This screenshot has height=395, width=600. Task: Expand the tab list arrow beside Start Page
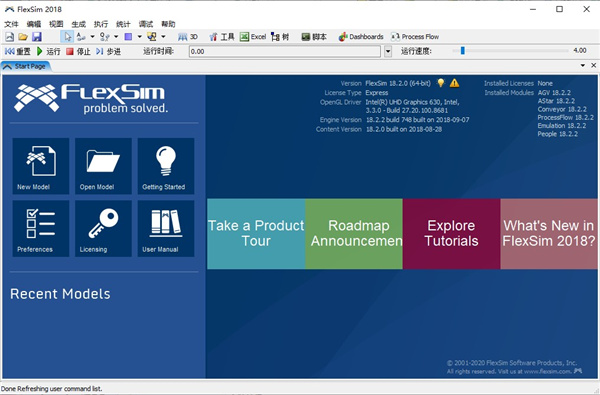[x=583, y=66]
